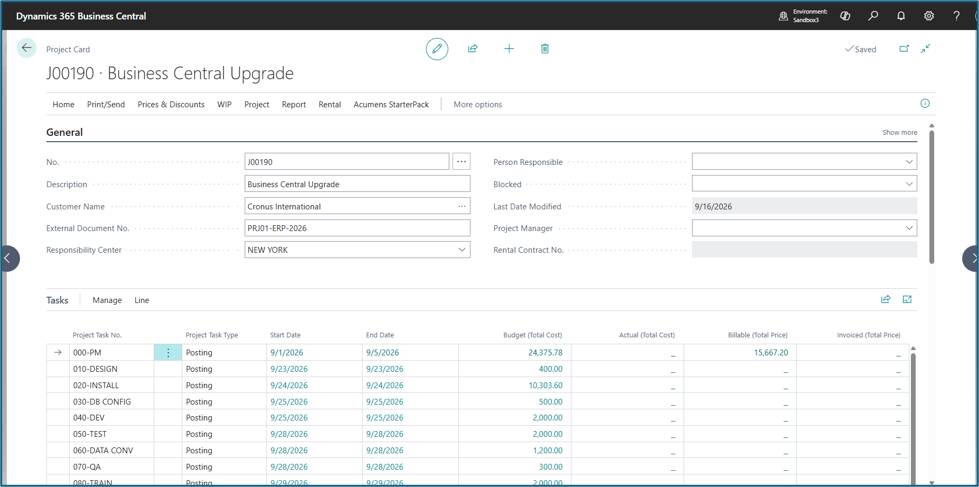This screenshot has height=487, width=979.
Task: Click budget 10,303.60 for 020-INSTALL
Action: click(x=545, y=385)
